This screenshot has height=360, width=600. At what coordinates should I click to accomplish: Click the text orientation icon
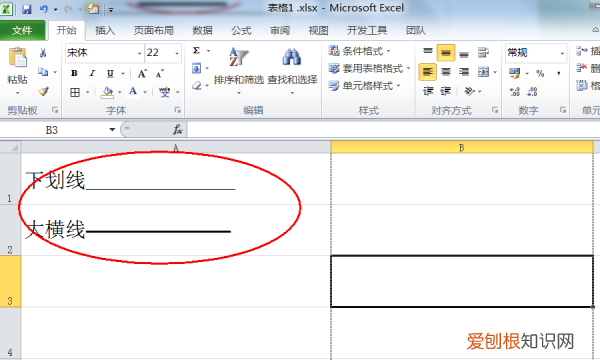pyautogui.click(x=469, y=91)
